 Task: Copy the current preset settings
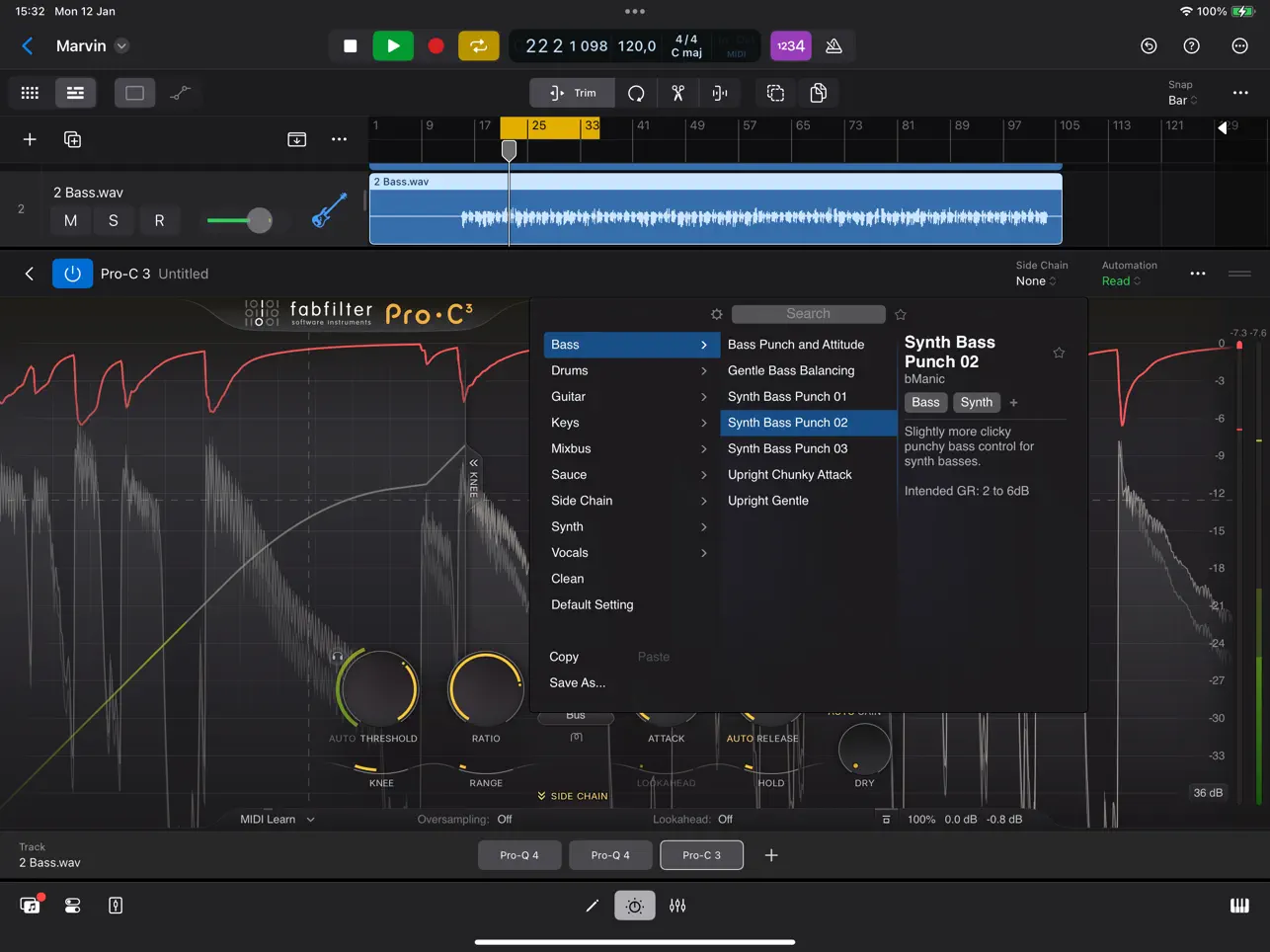(563, 656)
